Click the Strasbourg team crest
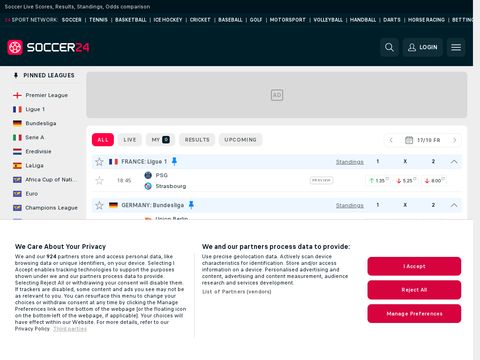 [148, 186]
